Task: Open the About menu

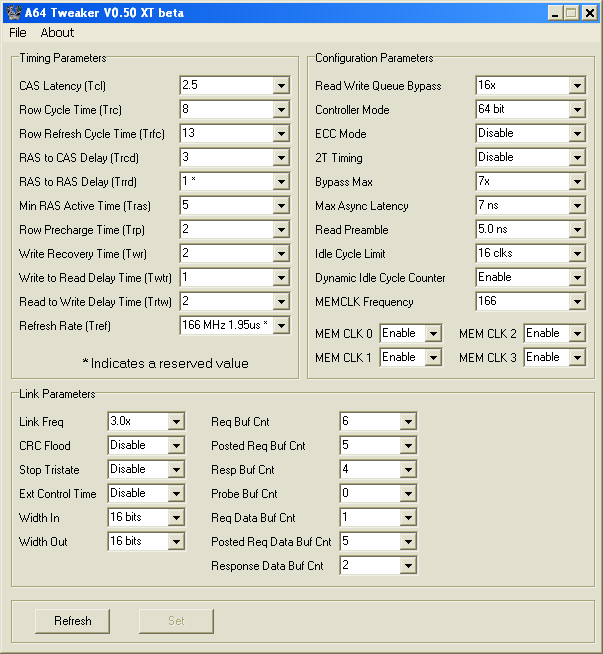Action: 57,33
